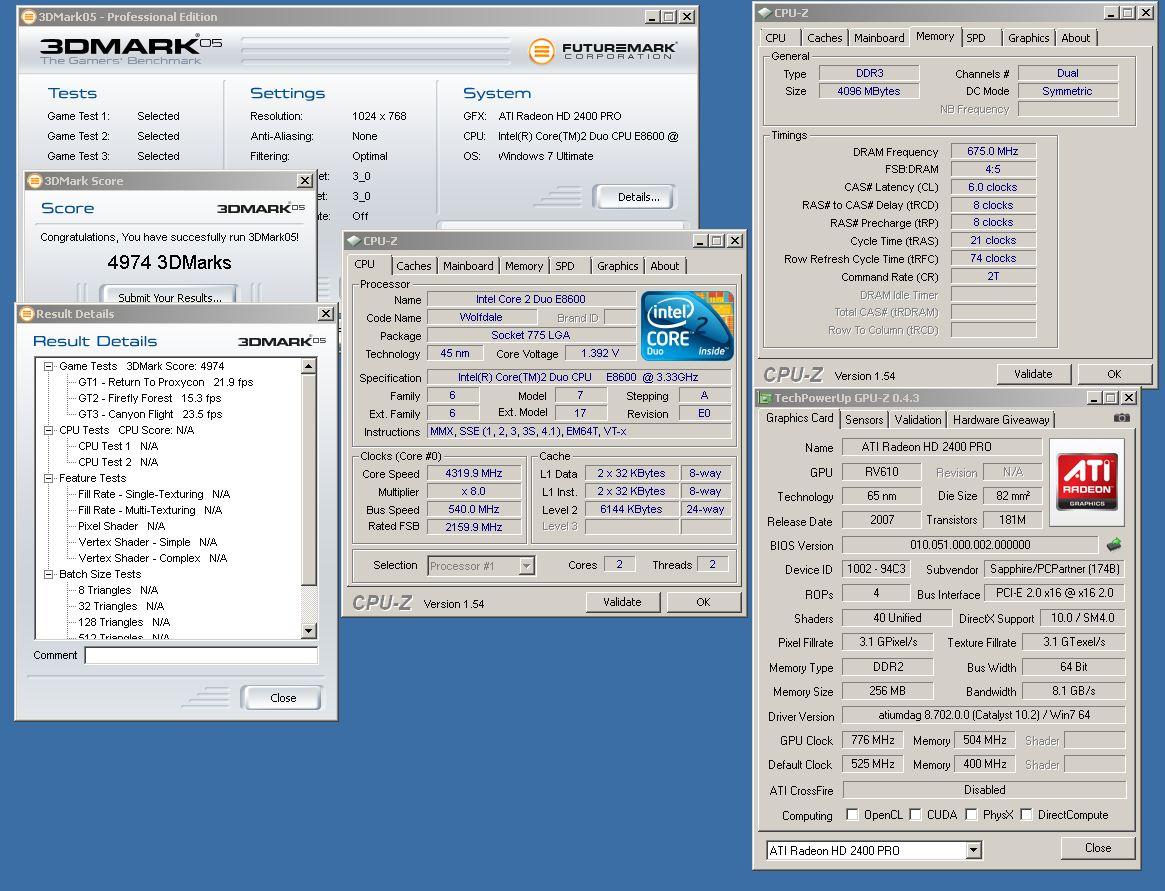
Task: Maximize the 3DMark05 main window
Action: point(669,17)
